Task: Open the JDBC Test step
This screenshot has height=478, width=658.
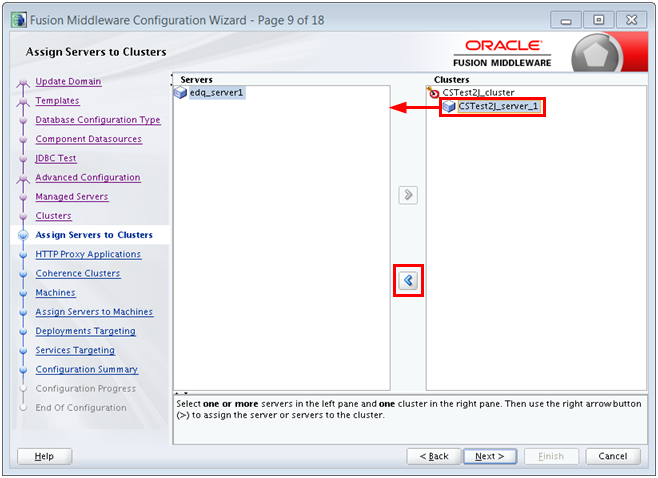Action: (56, 158)
